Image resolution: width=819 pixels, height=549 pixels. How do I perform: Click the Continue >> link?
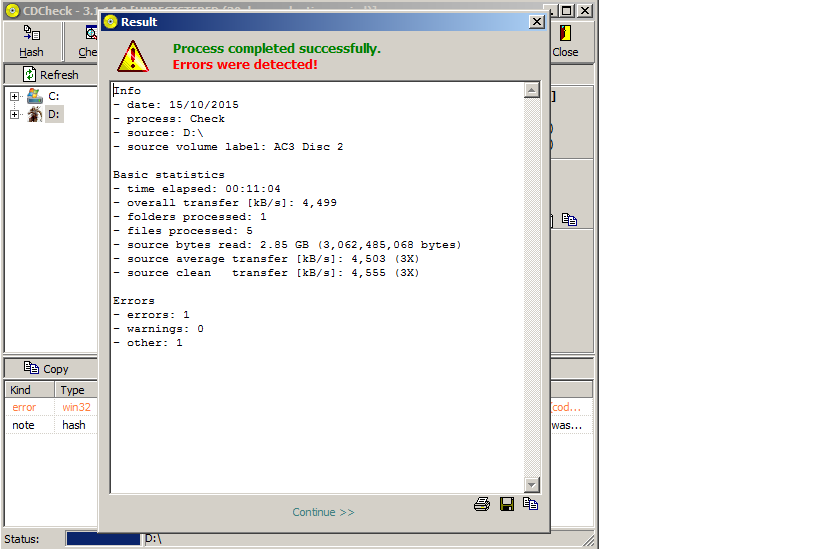pos(323,512)
